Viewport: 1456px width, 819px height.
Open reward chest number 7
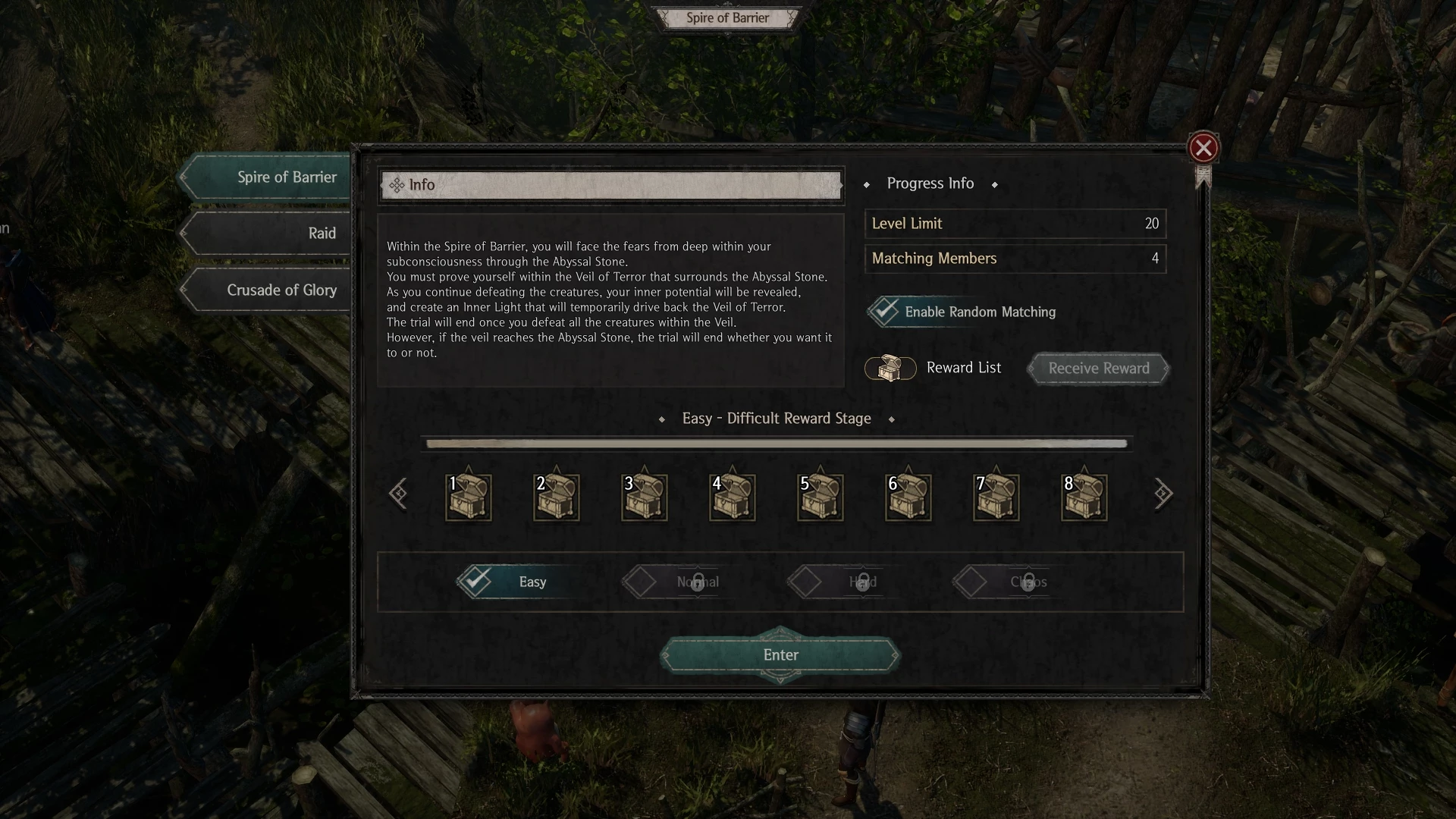996,497
